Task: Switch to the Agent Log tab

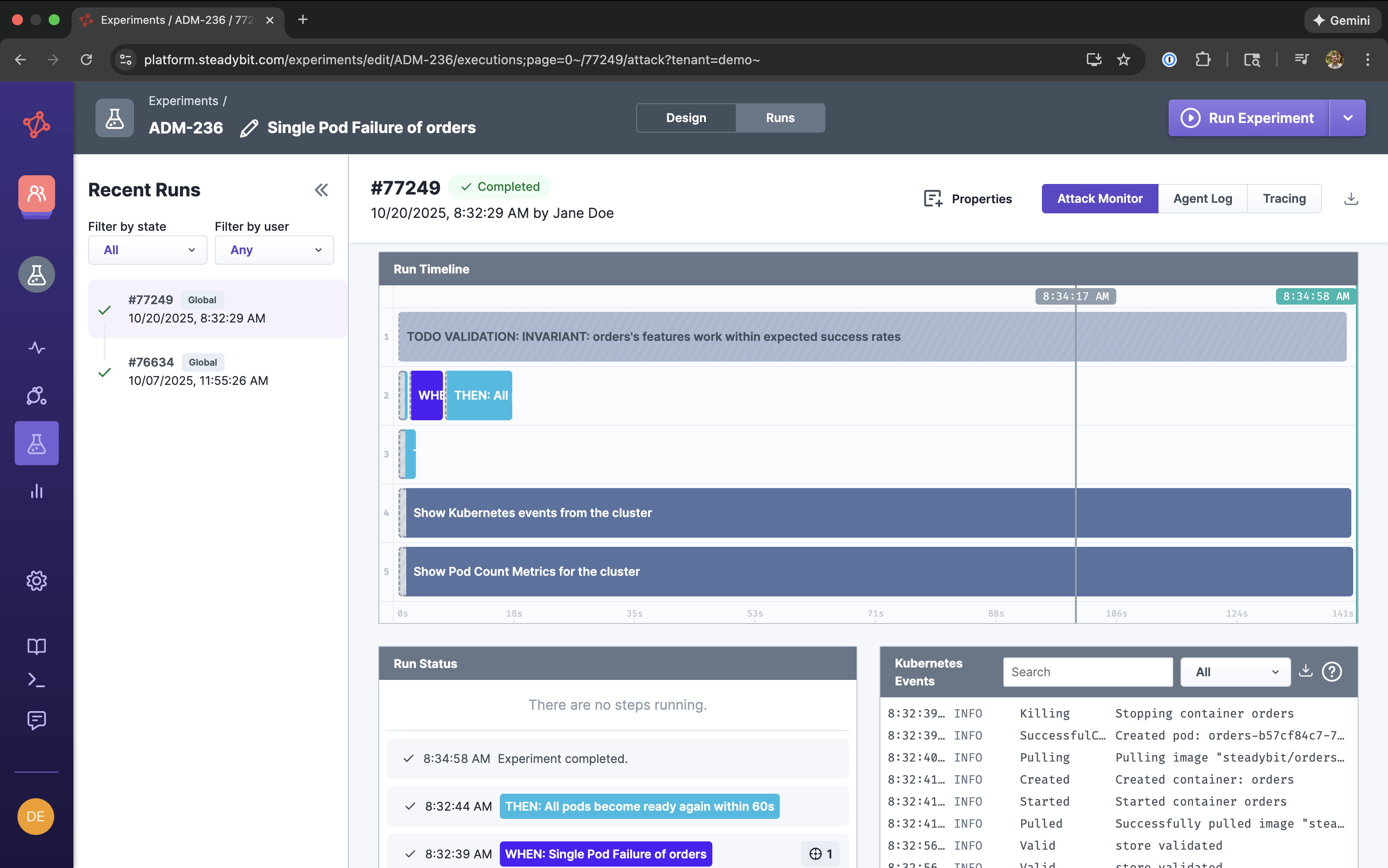Action: 1203,199
